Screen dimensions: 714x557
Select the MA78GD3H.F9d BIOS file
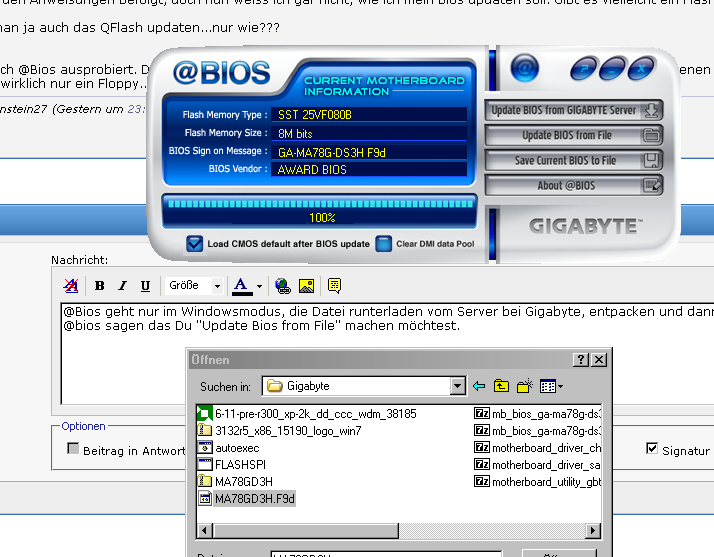click(x=247, y=499)
